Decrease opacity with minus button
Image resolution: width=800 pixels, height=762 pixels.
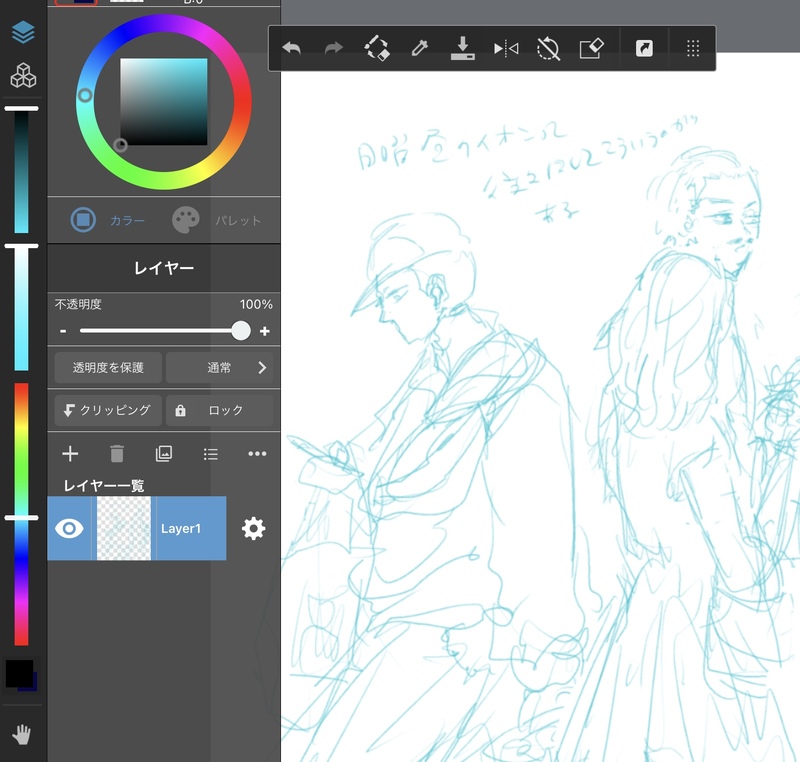click(x=63, y=331)
